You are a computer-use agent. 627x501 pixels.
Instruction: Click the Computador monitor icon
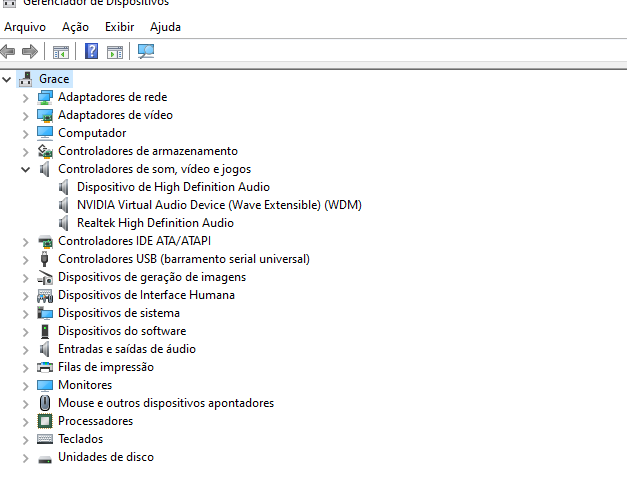[45, 133]
